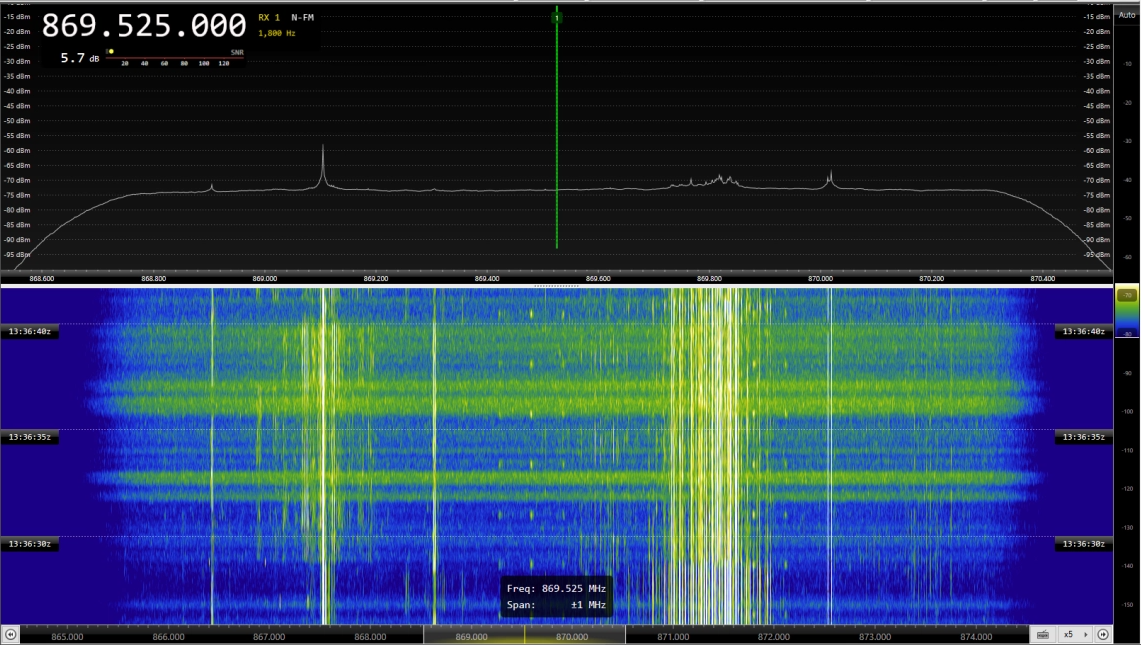Click 865.000 on the bottom frequency bar
Image resolution: width=1141 pixels, height=645 pixels.
[67, 636]
